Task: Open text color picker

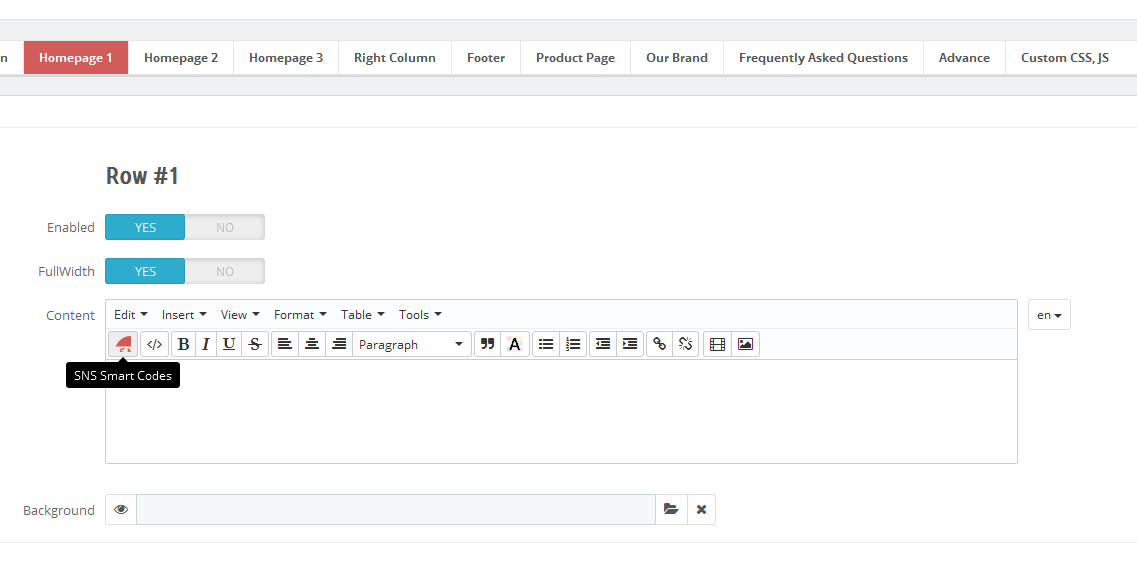Action: click(515, 344)
